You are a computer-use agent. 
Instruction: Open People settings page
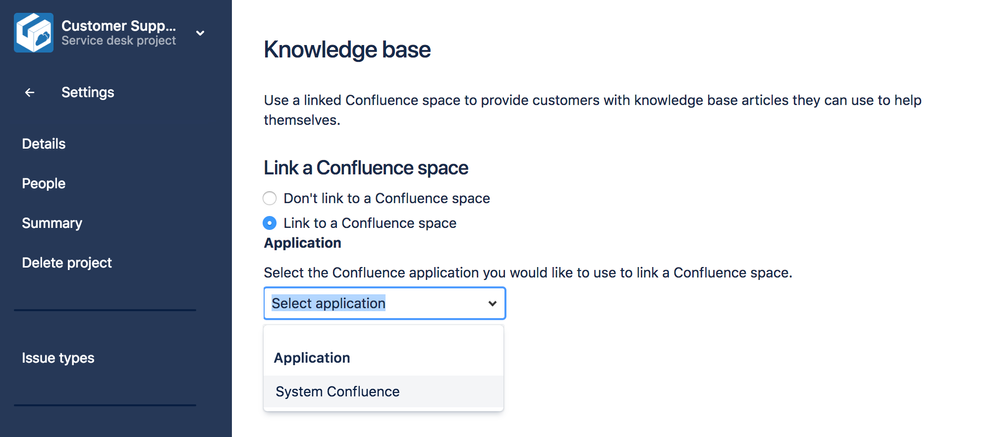coord(44,184)
